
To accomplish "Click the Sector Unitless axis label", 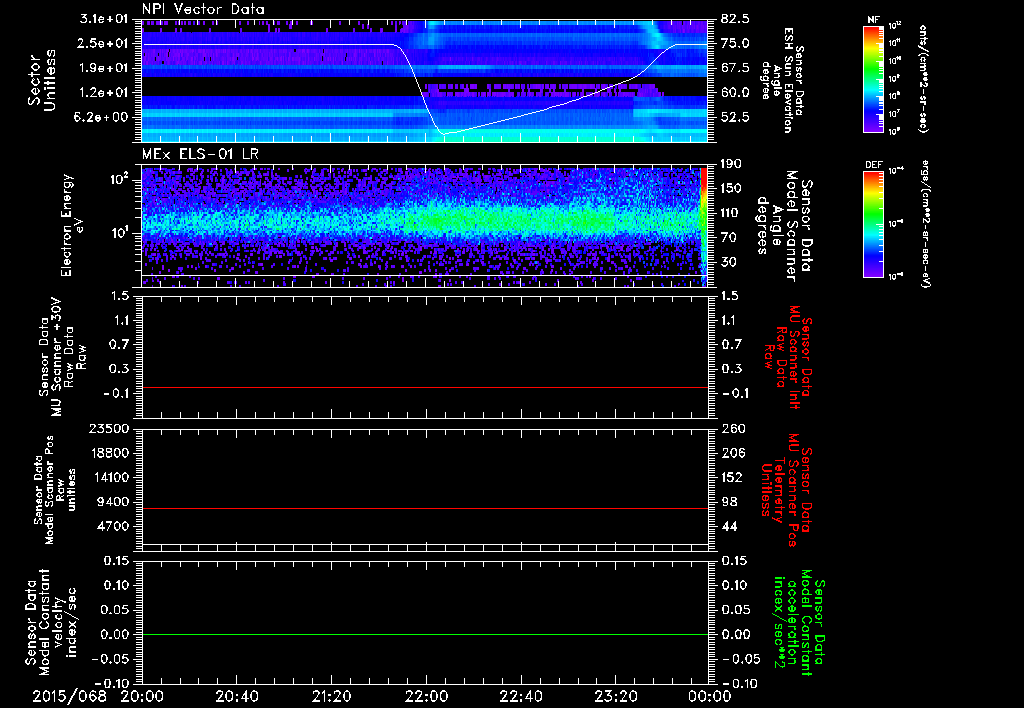I will (42, 80).
